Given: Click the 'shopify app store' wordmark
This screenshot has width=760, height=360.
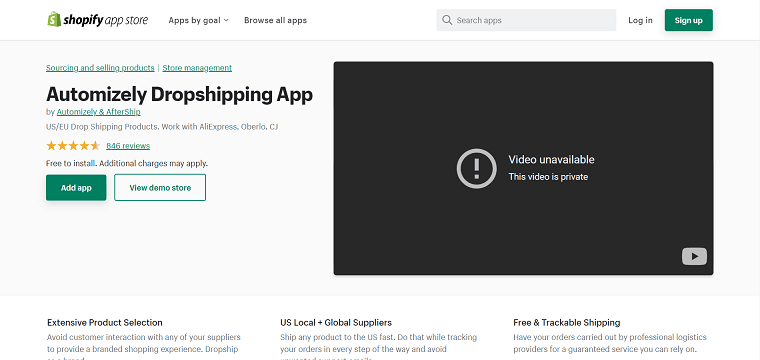Looking at the screenshot, I should [x=105, y=20].
